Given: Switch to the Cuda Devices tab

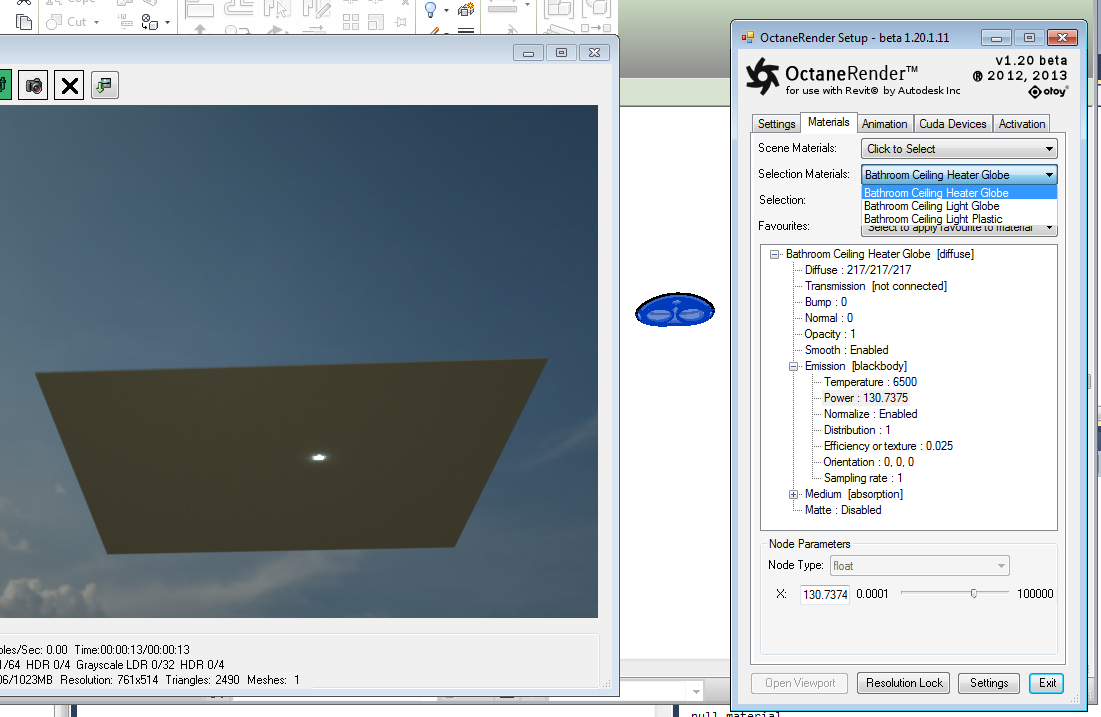Looking at the screenshot, I should 953,124.
